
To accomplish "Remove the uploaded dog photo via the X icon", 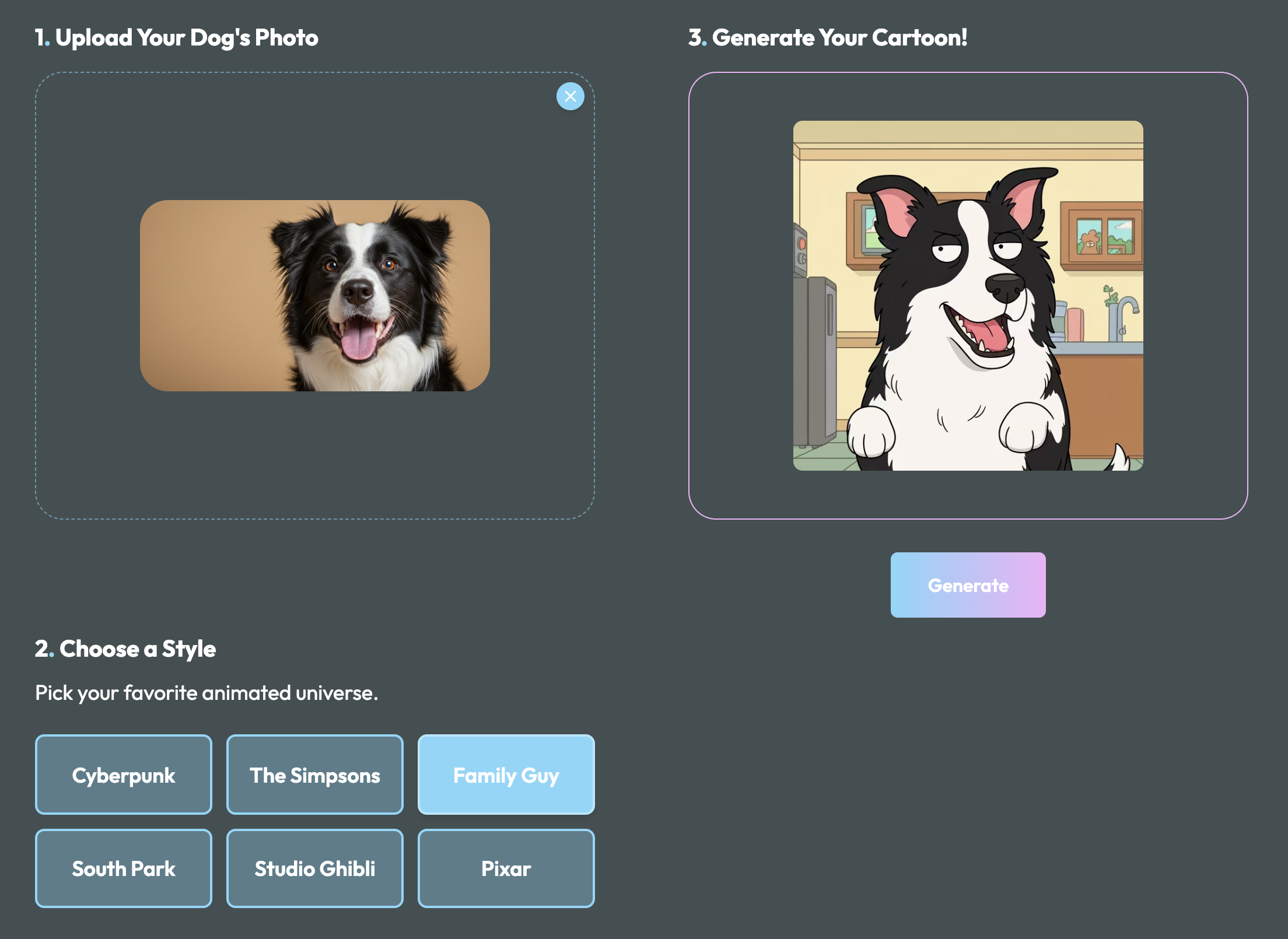I will (570, 96).
